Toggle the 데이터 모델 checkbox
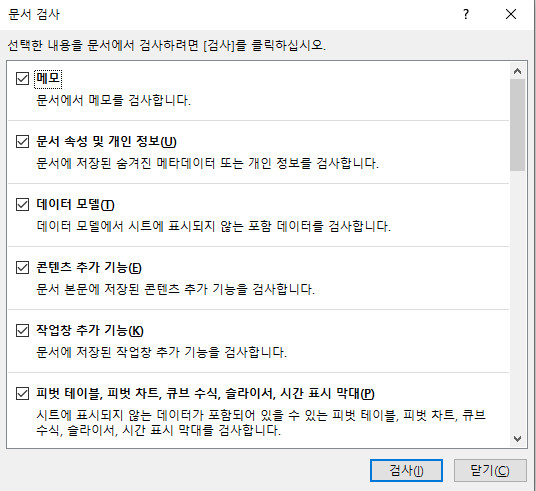536x491 pixels. [22, 204]
